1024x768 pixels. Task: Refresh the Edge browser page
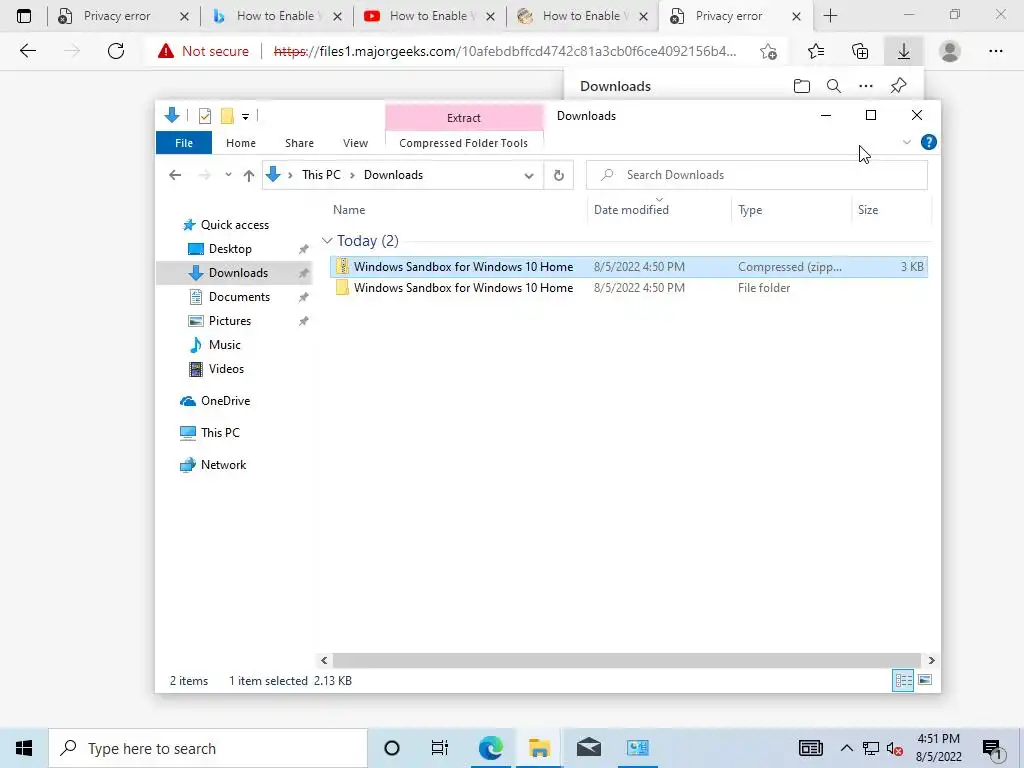coord(116,51)
